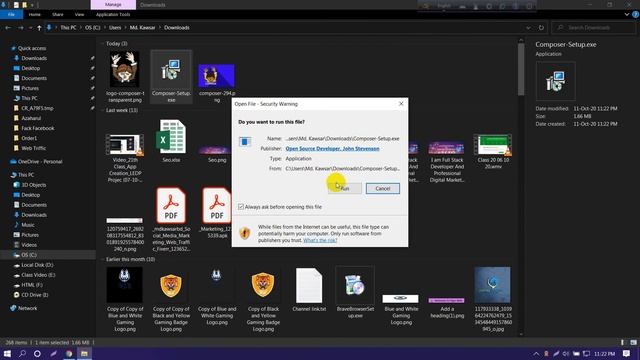Go up one folder level
This screenshot has height=360, width=640.
click(x=39, y=28)
